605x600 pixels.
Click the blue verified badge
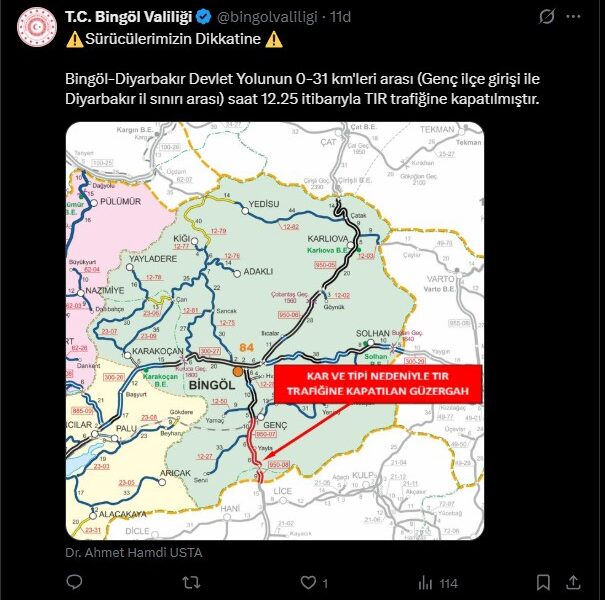pos(204,17)
